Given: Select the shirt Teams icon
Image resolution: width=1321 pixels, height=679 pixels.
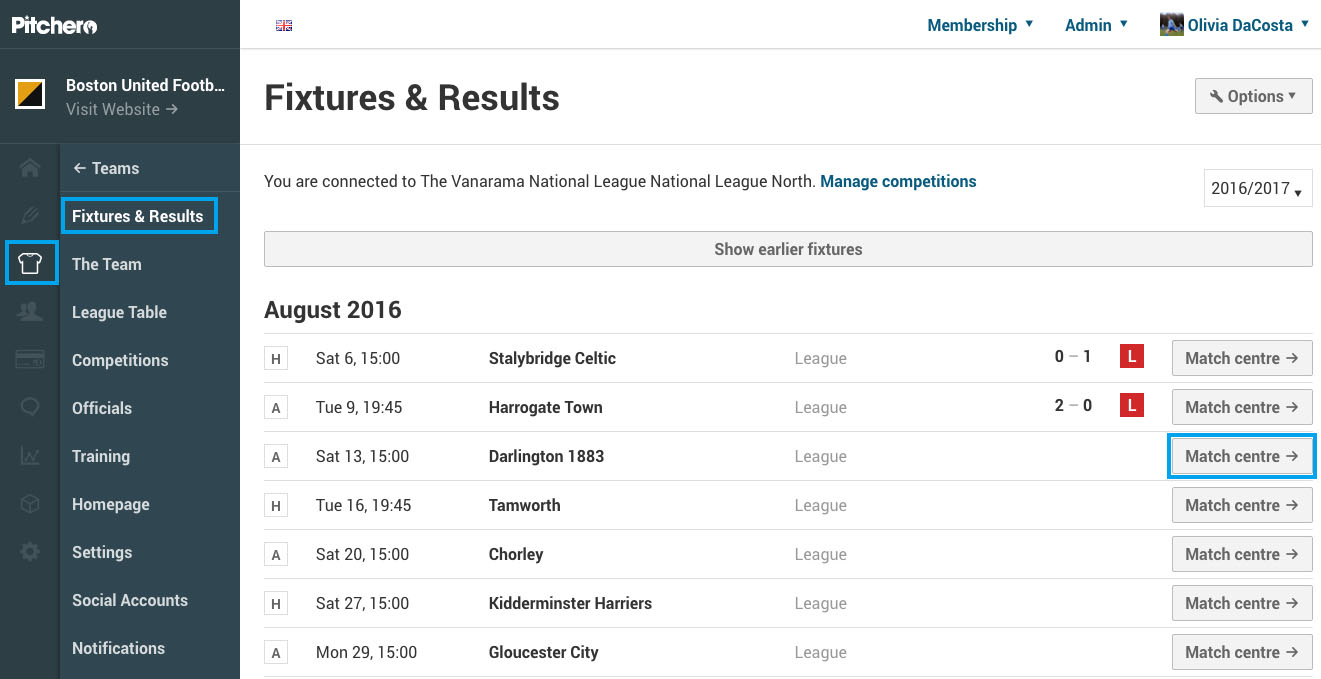Looking at the screenshot, I should [x=30, y=264].
